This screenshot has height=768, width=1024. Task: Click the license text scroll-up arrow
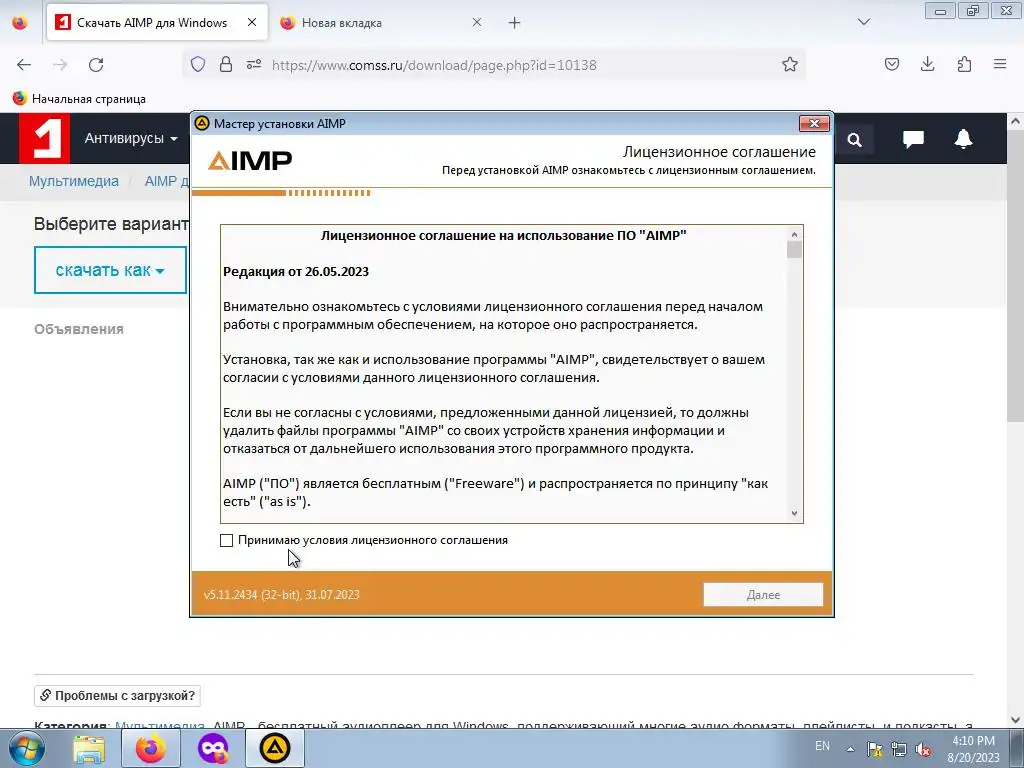[x=794, y=234]
